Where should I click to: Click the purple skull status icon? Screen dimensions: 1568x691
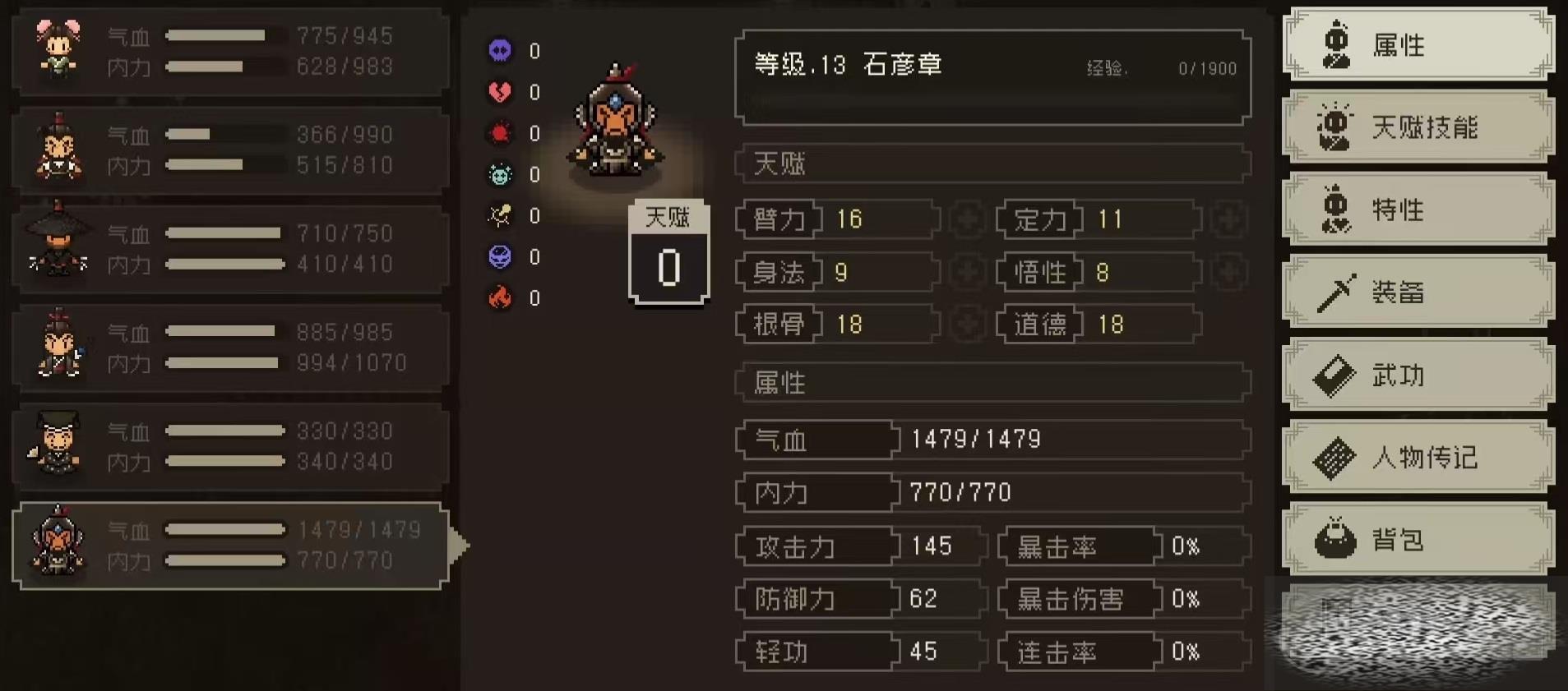[x=500, y=51]
